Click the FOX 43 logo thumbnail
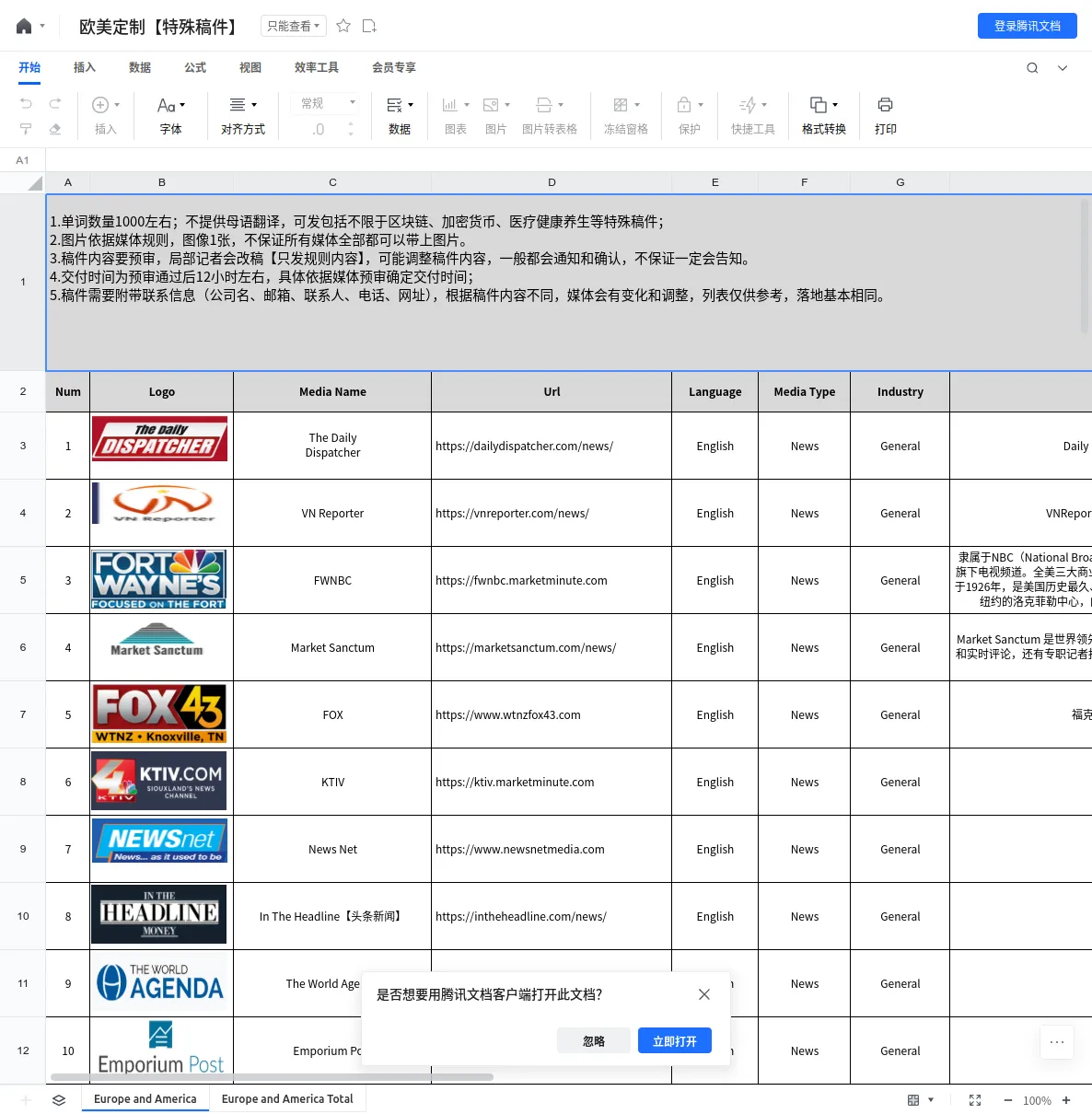The image size is (1092, 1114). (x=160, y=714)
